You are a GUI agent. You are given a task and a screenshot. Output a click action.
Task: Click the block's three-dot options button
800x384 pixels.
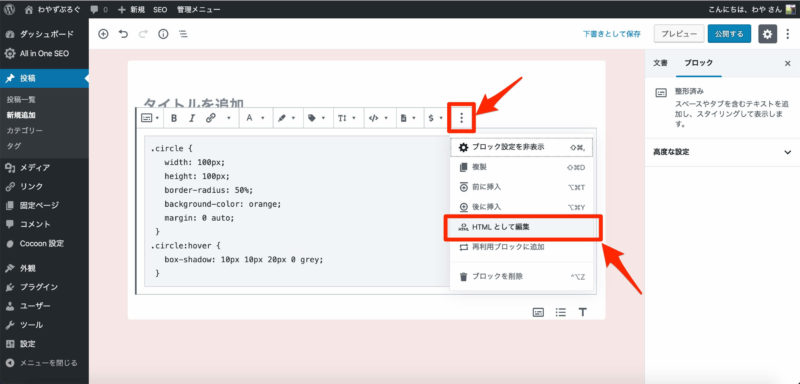pos(462,118)
